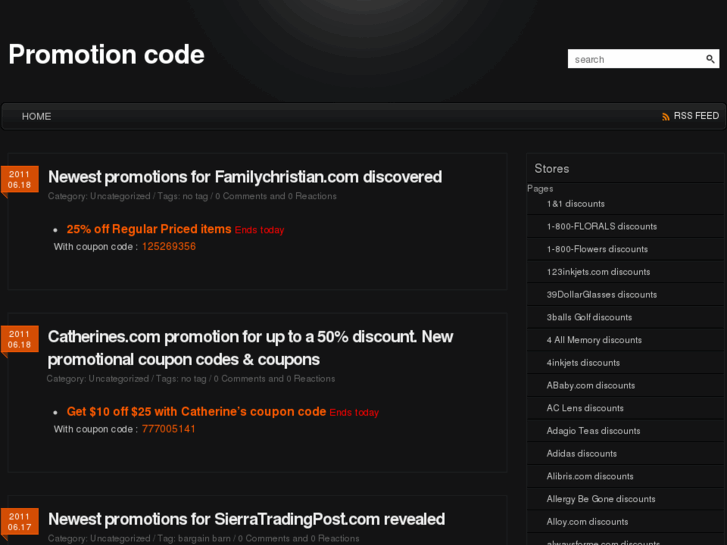Open Adagio Teas discounts page
Viewport: 727px width, 545px height.
[x=593, y=431]
